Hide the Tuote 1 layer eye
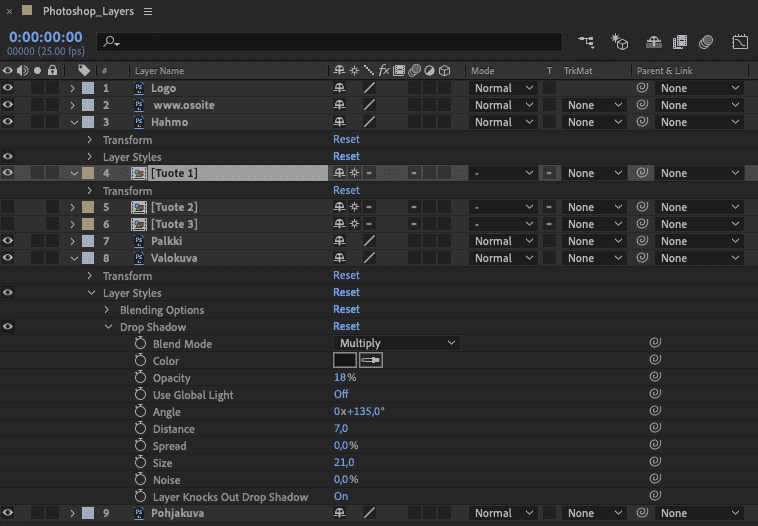 [x=8, y=173]
